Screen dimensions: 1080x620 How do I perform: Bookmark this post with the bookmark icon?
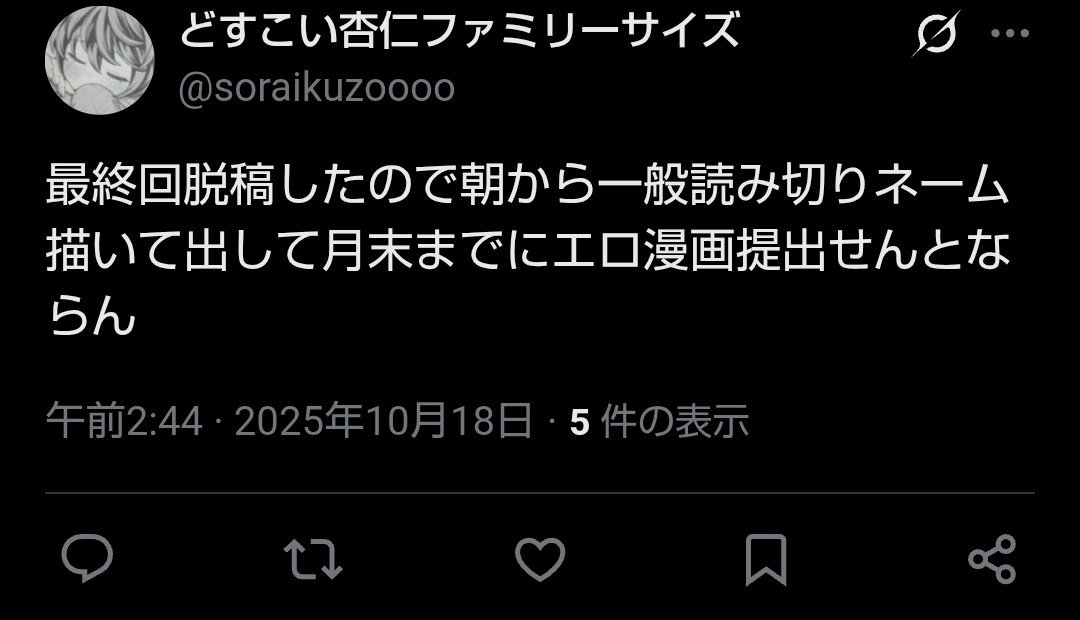pyautogui.click(x=766, y=559)
